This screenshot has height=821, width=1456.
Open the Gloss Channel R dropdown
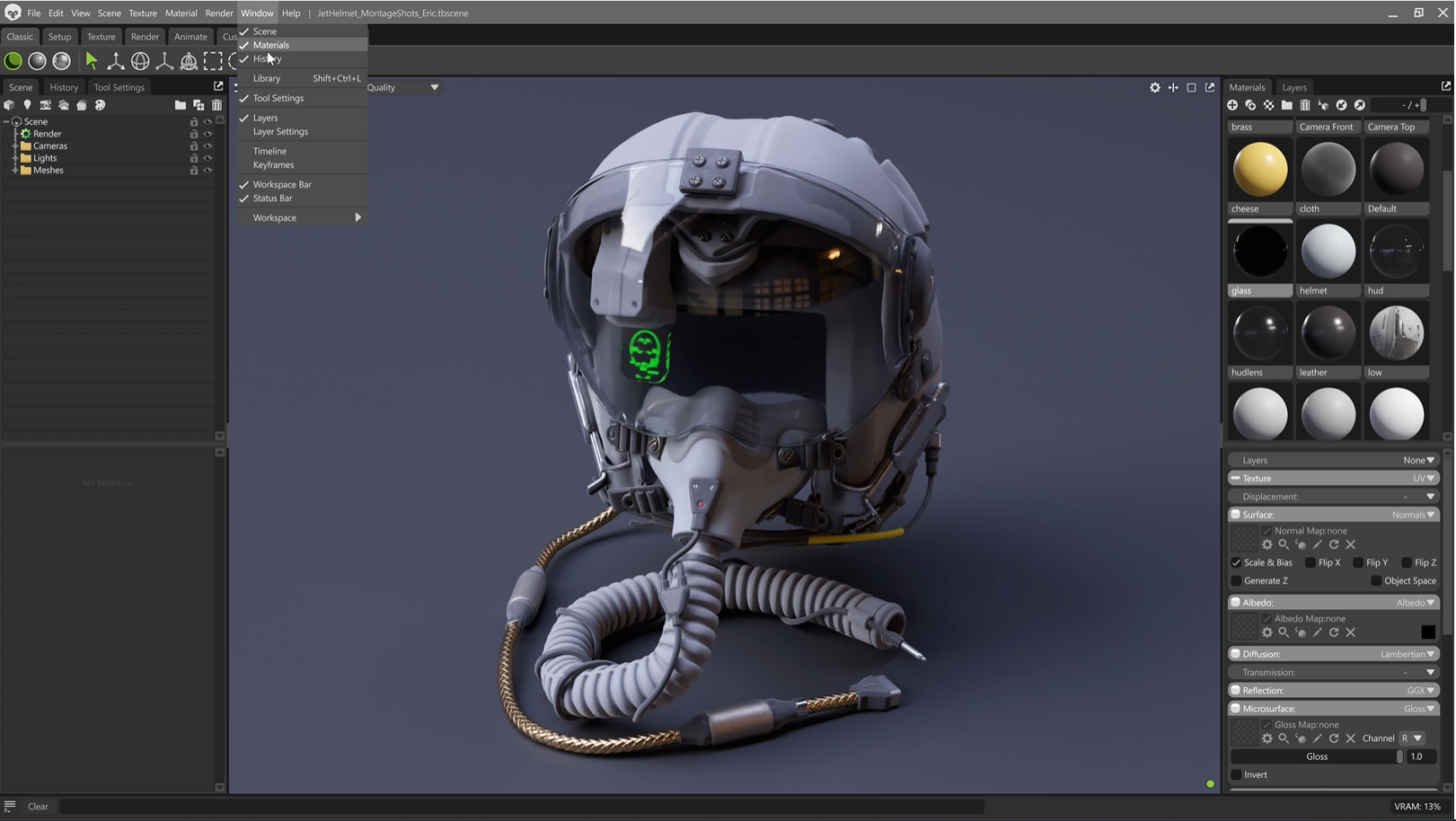click(1411, 738)
